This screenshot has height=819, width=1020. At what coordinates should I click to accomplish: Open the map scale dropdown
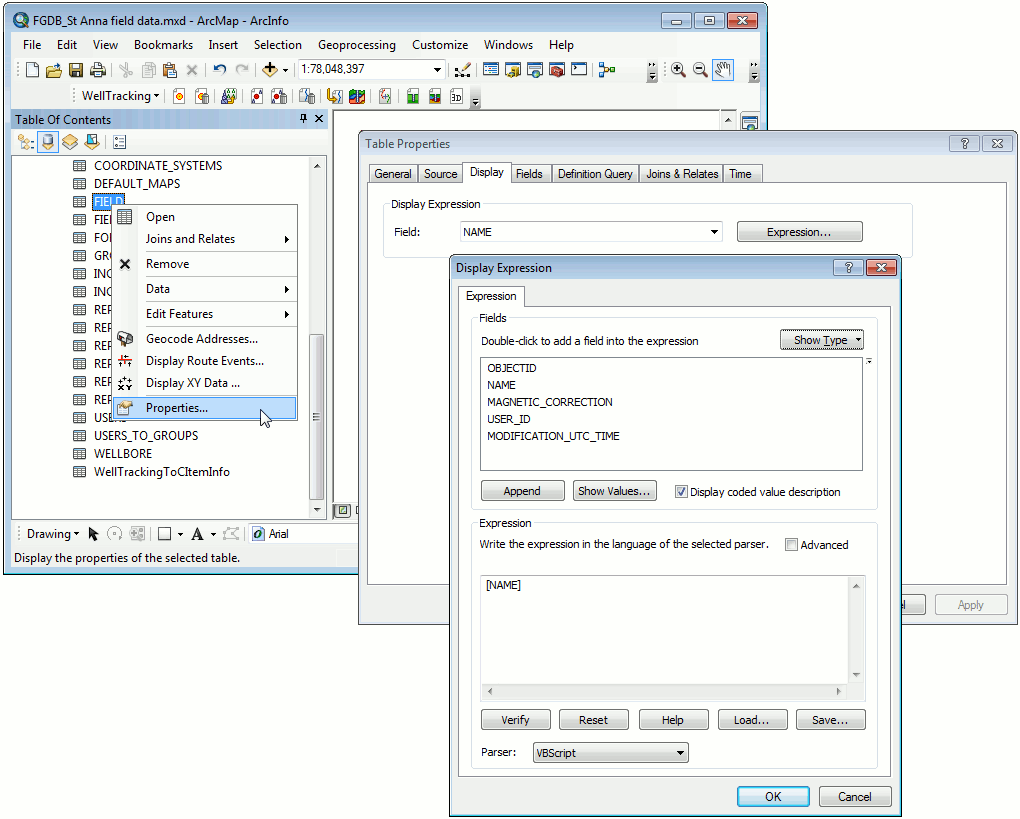coord(437,70)
